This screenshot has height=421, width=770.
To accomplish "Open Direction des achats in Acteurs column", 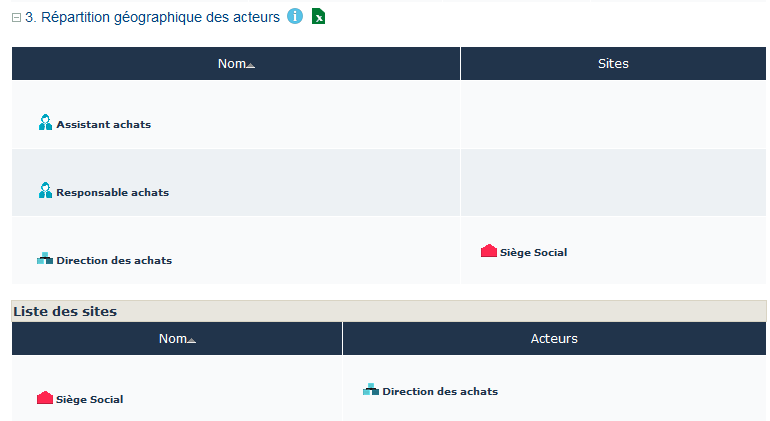I will point(440,391).
